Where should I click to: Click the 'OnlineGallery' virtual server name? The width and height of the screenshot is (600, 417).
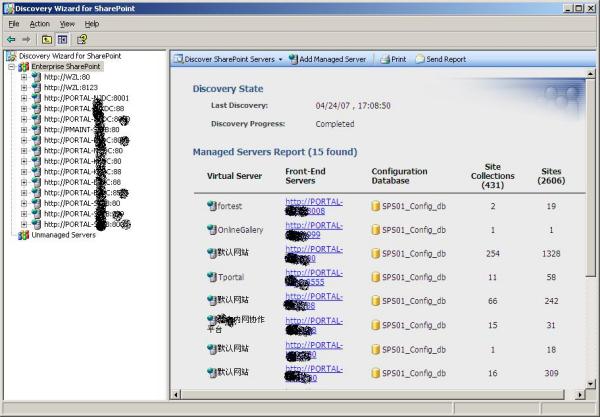point(240,230)
